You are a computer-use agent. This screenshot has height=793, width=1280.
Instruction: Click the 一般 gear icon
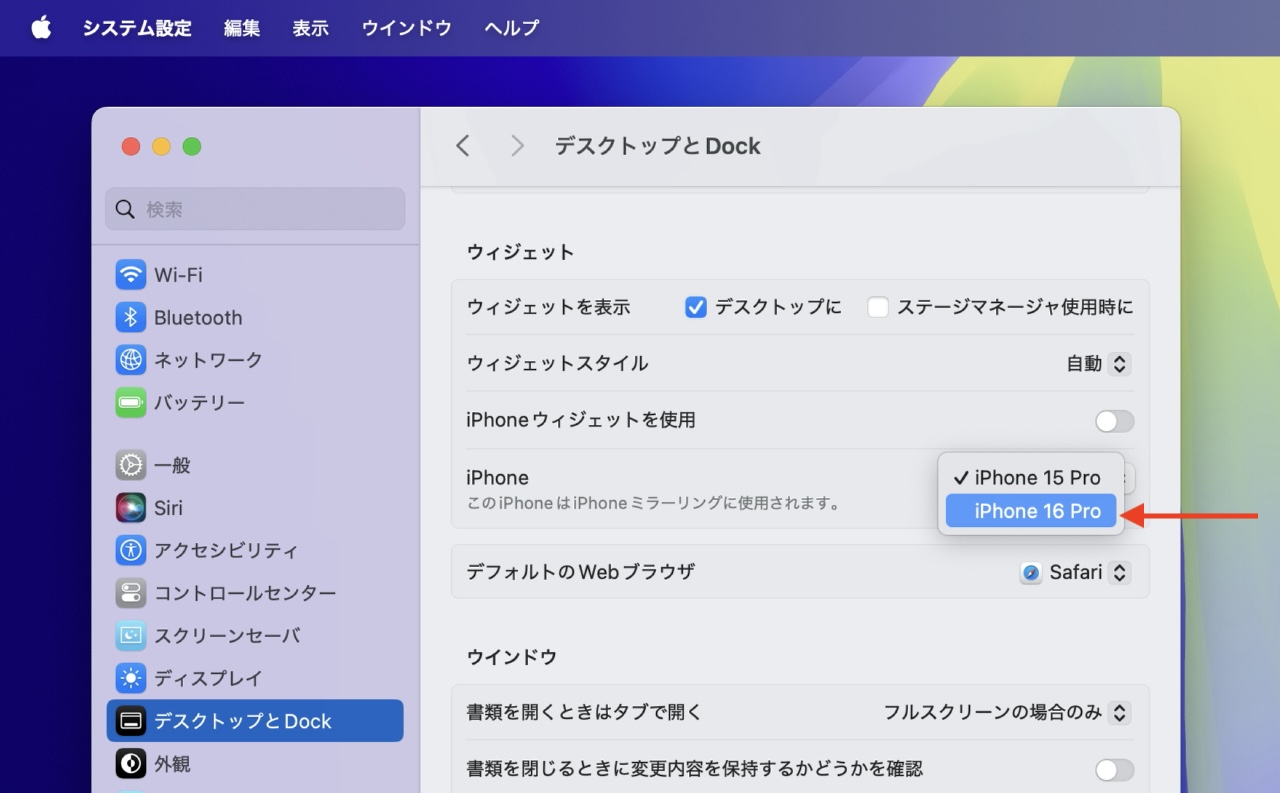tap(130, 465)
